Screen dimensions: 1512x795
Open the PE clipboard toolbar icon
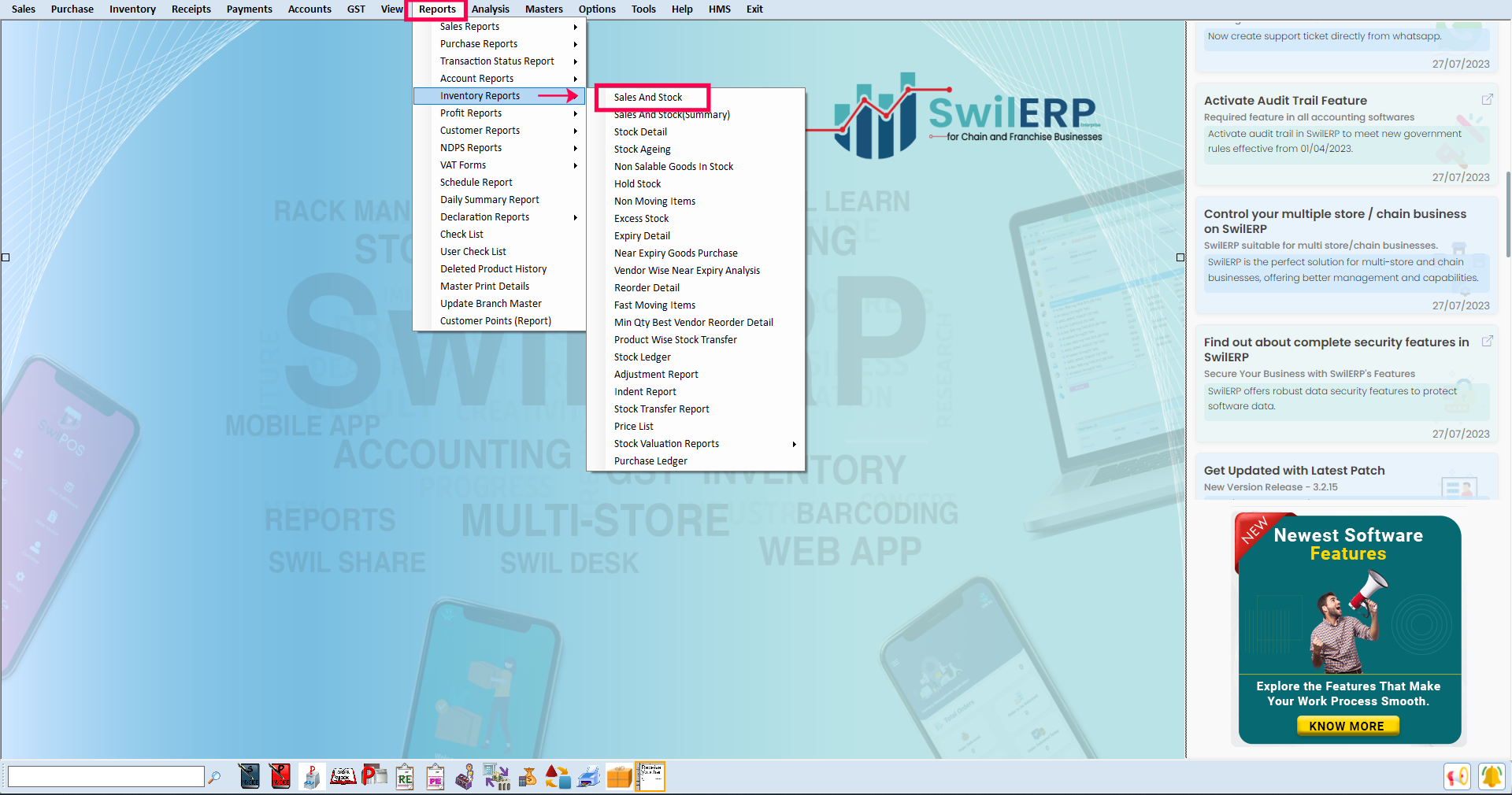(x=435, y=777)
